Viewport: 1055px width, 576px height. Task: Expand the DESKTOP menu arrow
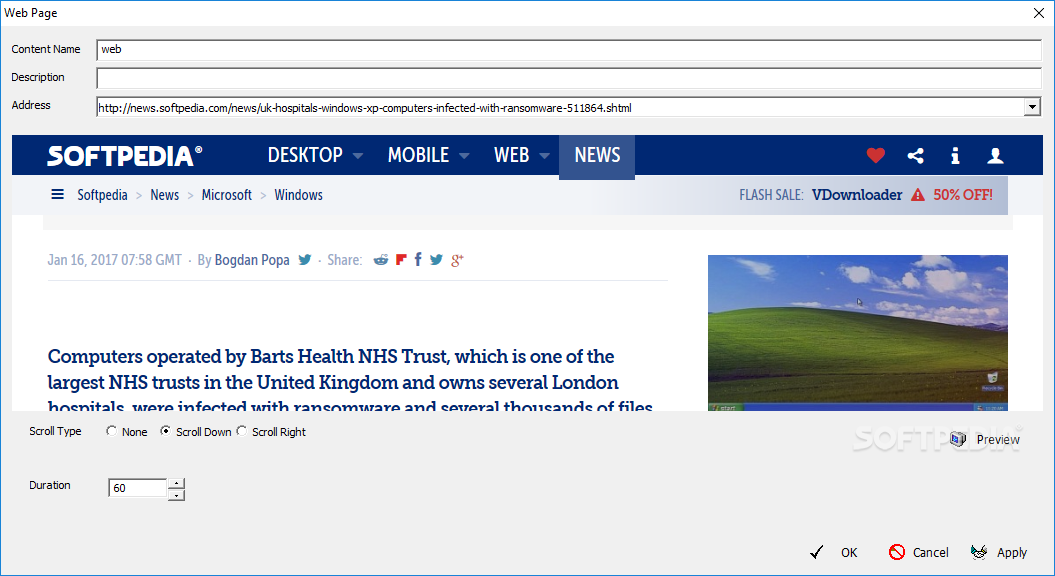[358, 156]
